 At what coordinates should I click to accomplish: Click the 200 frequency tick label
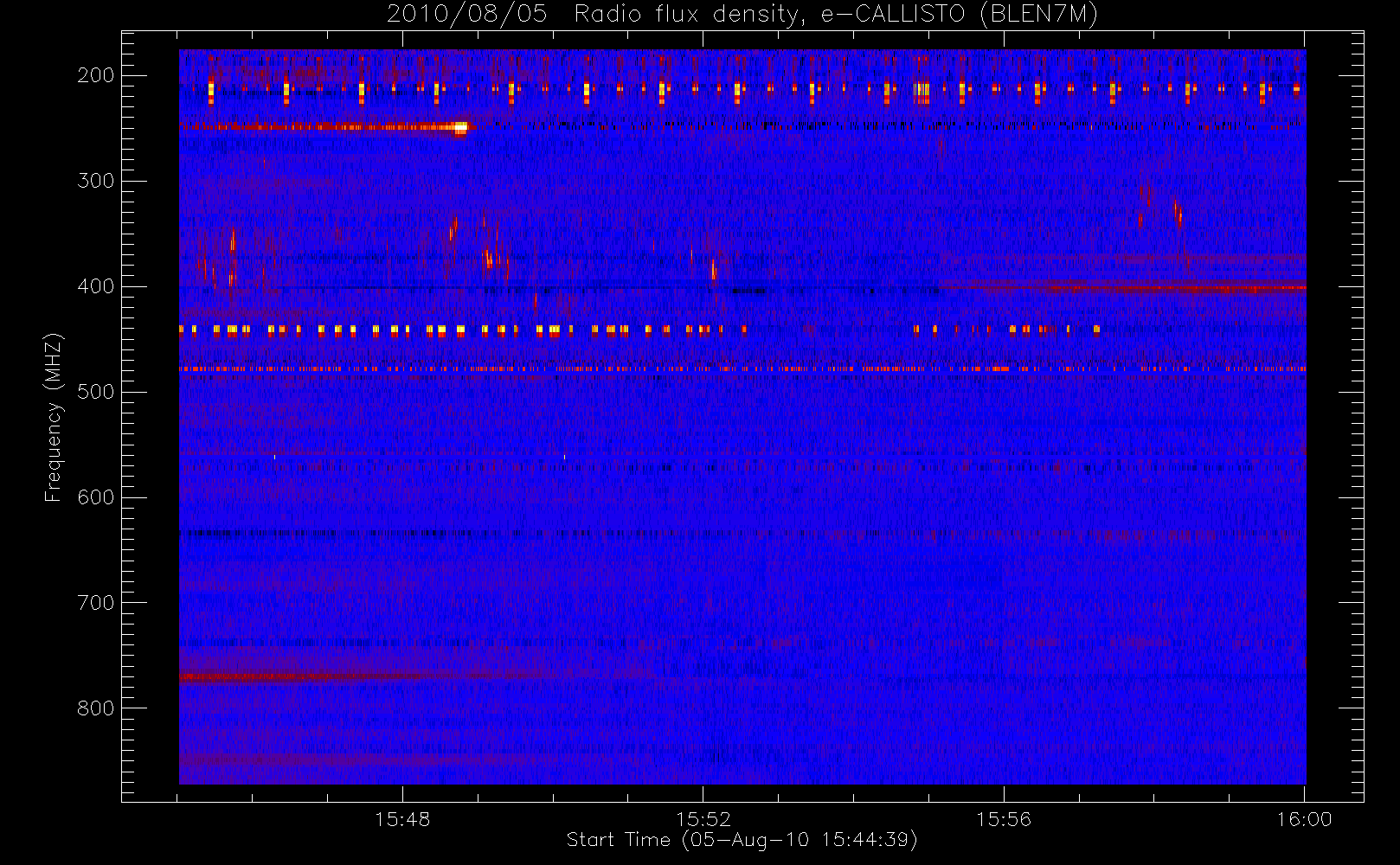pyautogui.click(x=96, y=75)
